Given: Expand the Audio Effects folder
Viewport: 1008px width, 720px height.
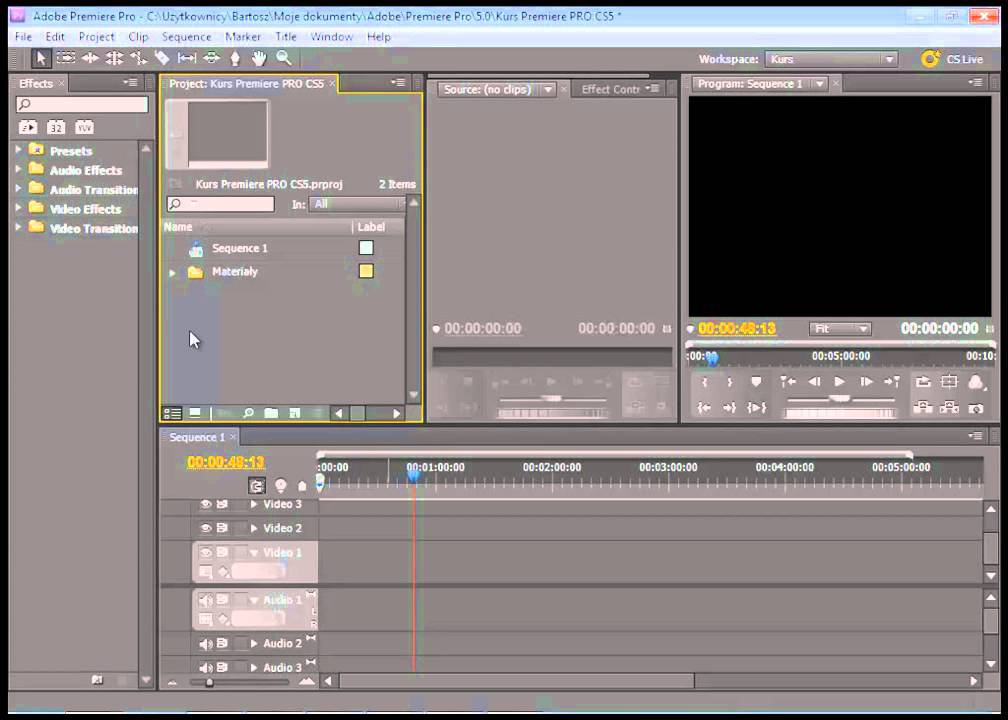Looking at the screenshot, I should point(18,169).
